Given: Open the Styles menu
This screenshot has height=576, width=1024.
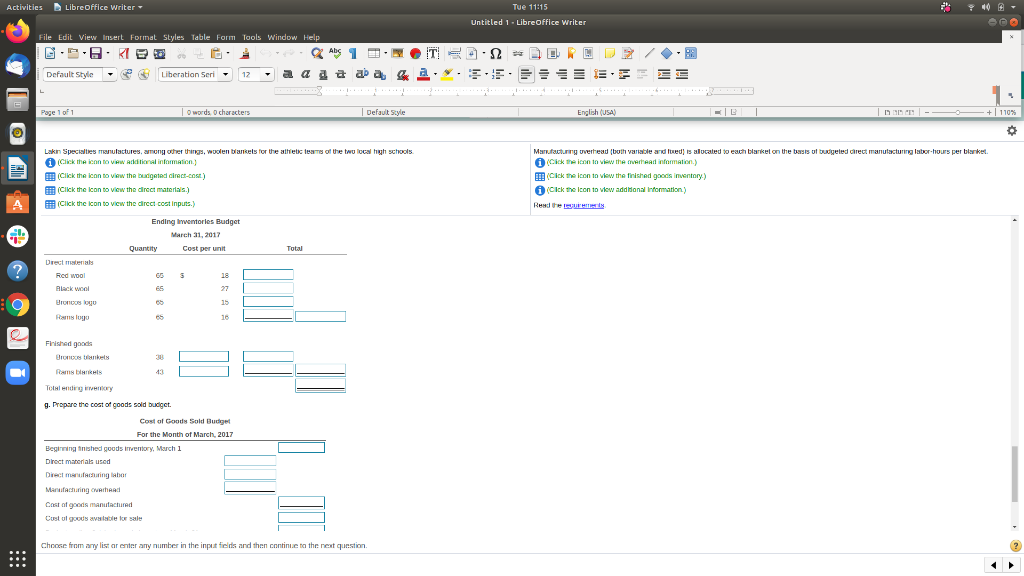Looking at the screenshot, I should 173,37.
